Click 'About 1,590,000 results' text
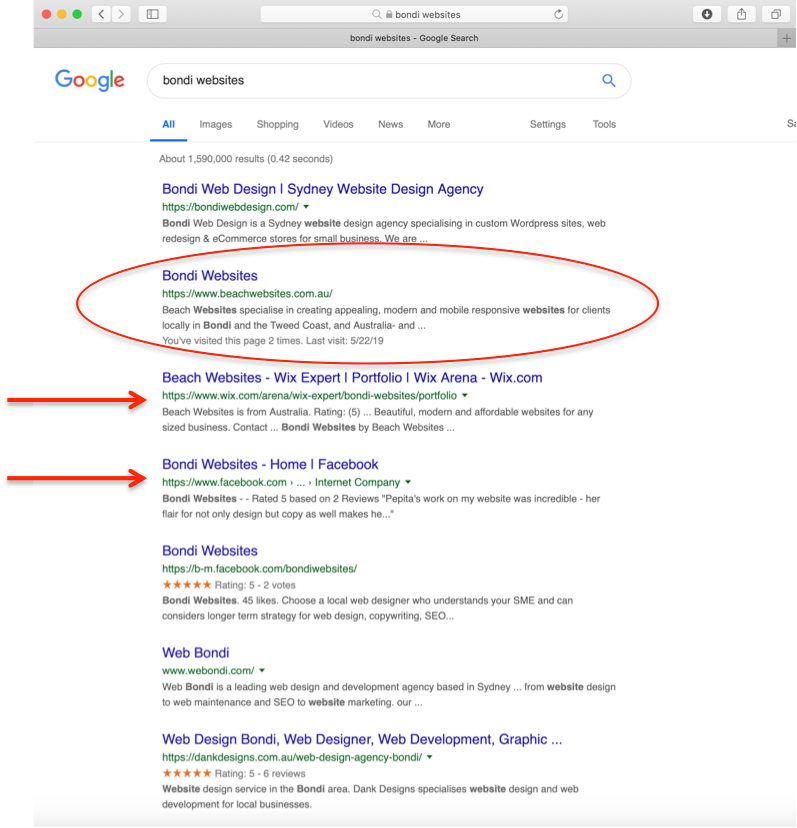This screenshot has width=797, height=828. [x=246, y=159]
